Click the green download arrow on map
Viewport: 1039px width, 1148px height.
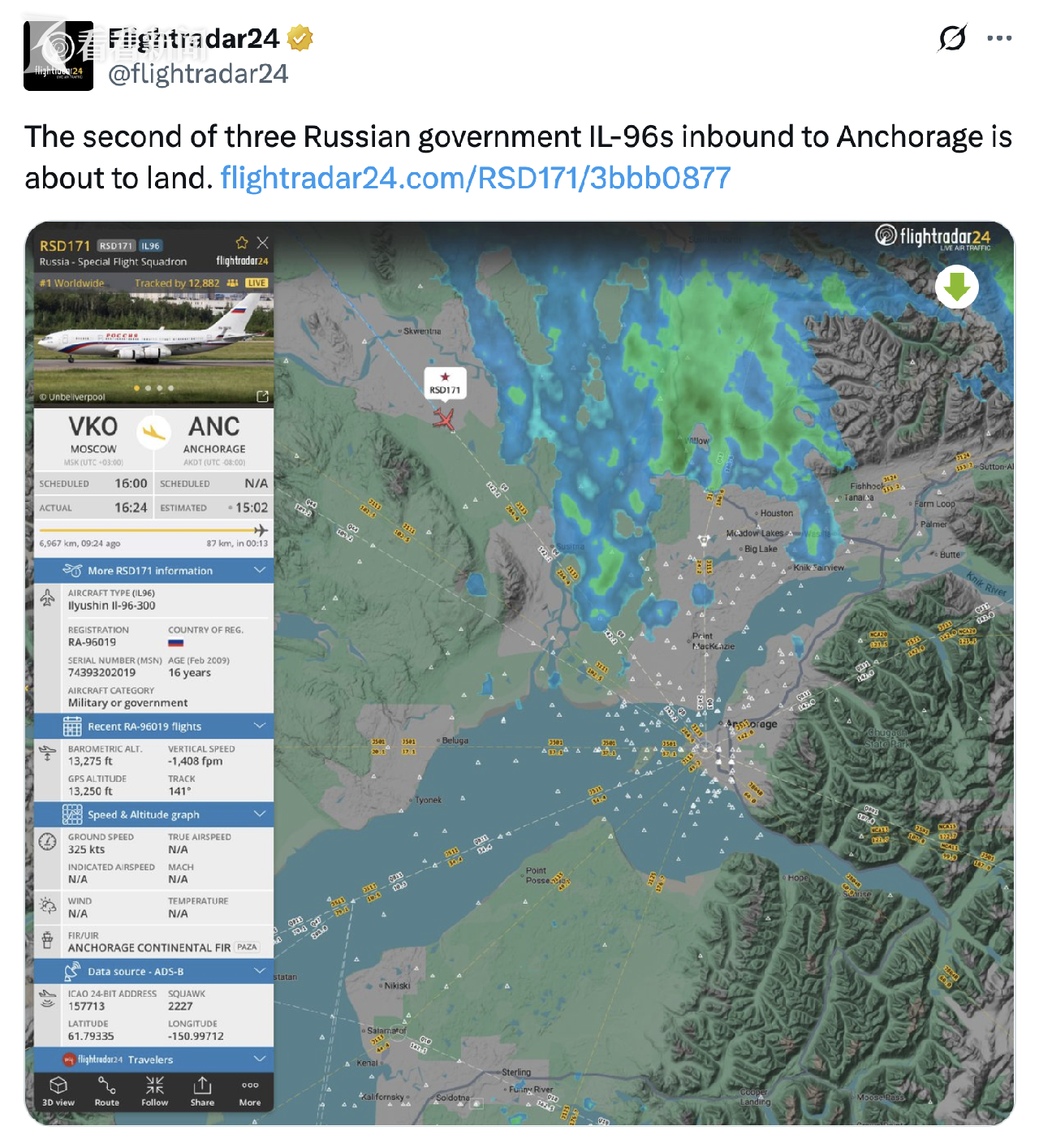pos(957,287)
